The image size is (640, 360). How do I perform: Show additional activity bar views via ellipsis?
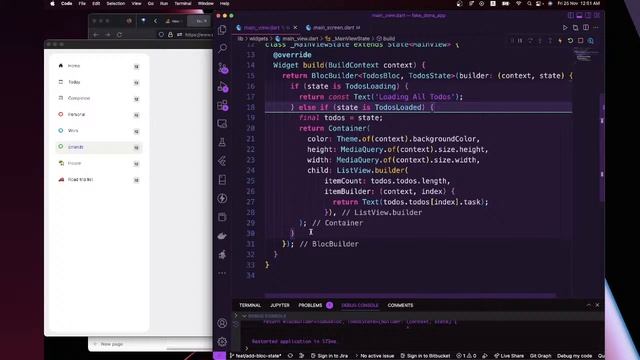click(x=222, y=273)
